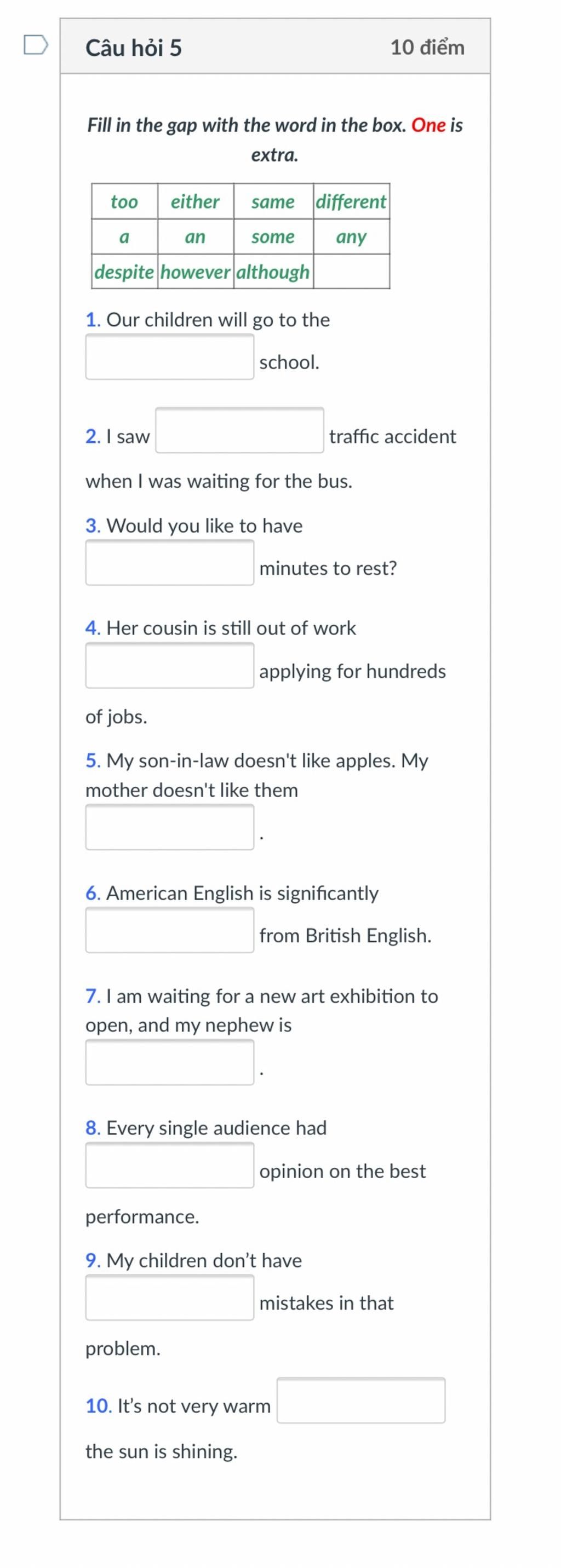Click the 'Câu hỏi 5' question heading
Viewport: 561px width, 1568px height.
133,48
